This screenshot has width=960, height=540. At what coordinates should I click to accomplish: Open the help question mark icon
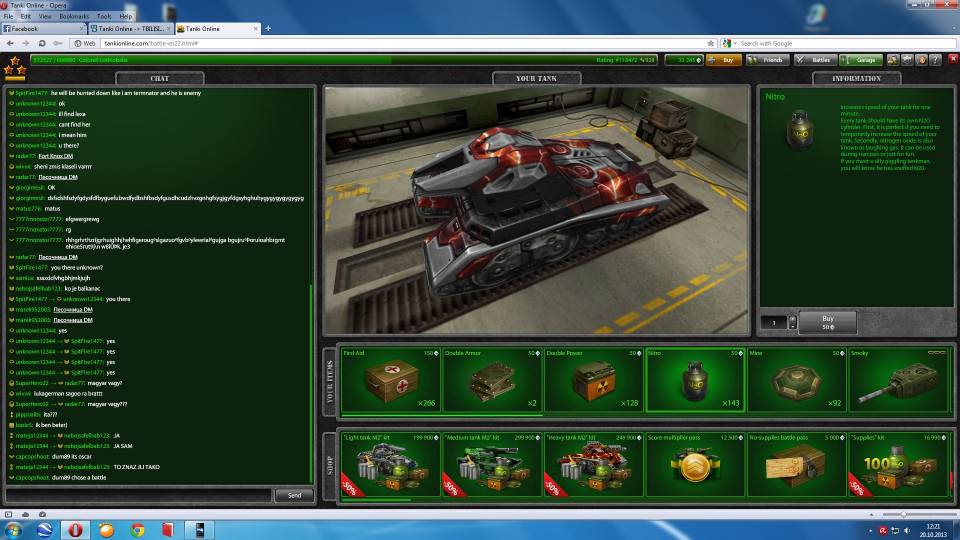pyautogui.click(x=936, y=60)
